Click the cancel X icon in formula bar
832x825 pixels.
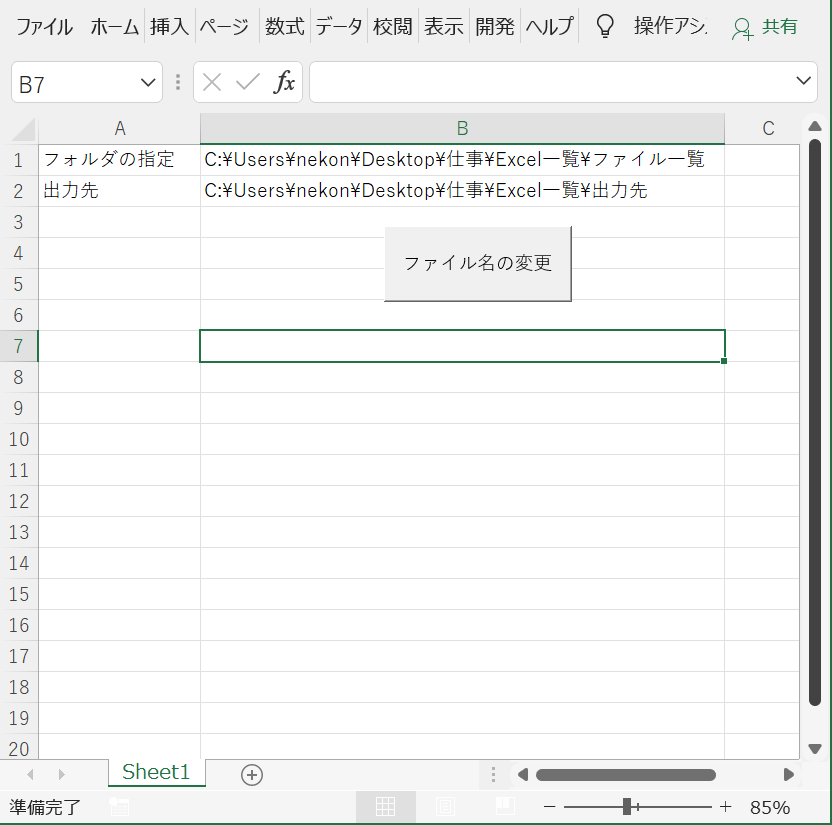212,82
